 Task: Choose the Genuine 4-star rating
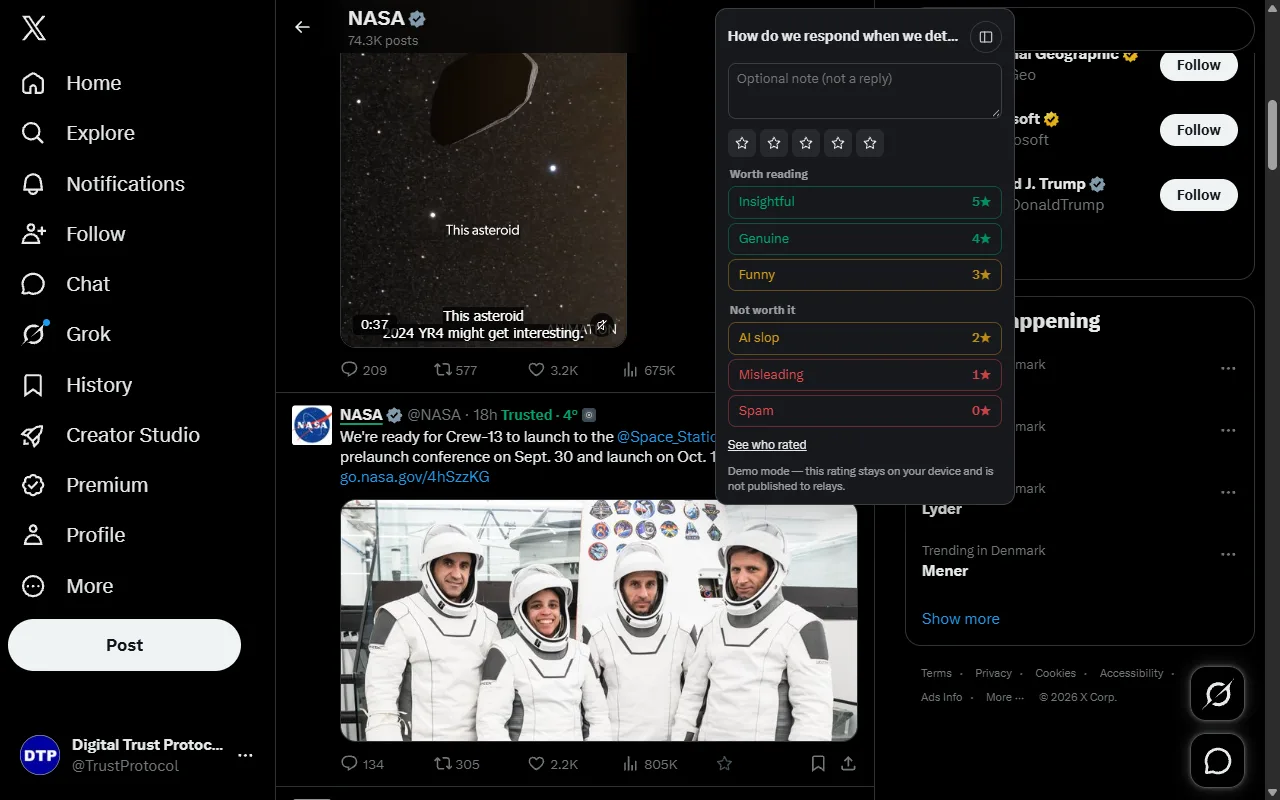[865, 239]
